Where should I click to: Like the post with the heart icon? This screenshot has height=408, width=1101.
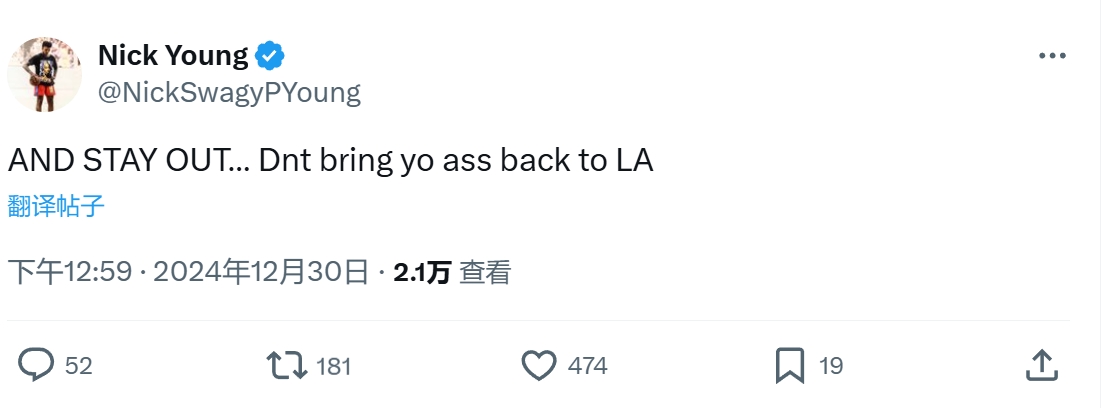tap(539, 365)
